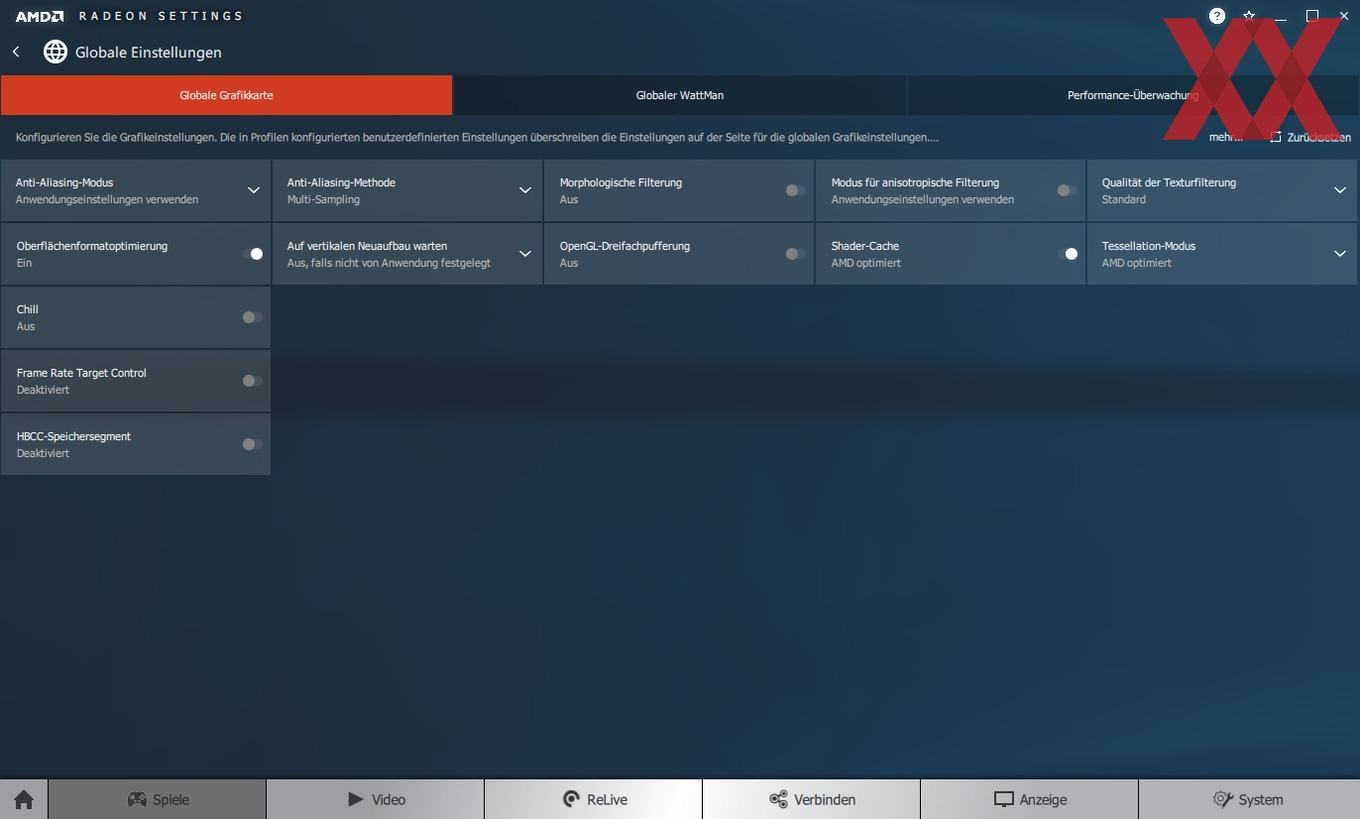1360x819 pixels.
Task: Maximize the Radeon Settings window
Action: (x=1312, y=16)
